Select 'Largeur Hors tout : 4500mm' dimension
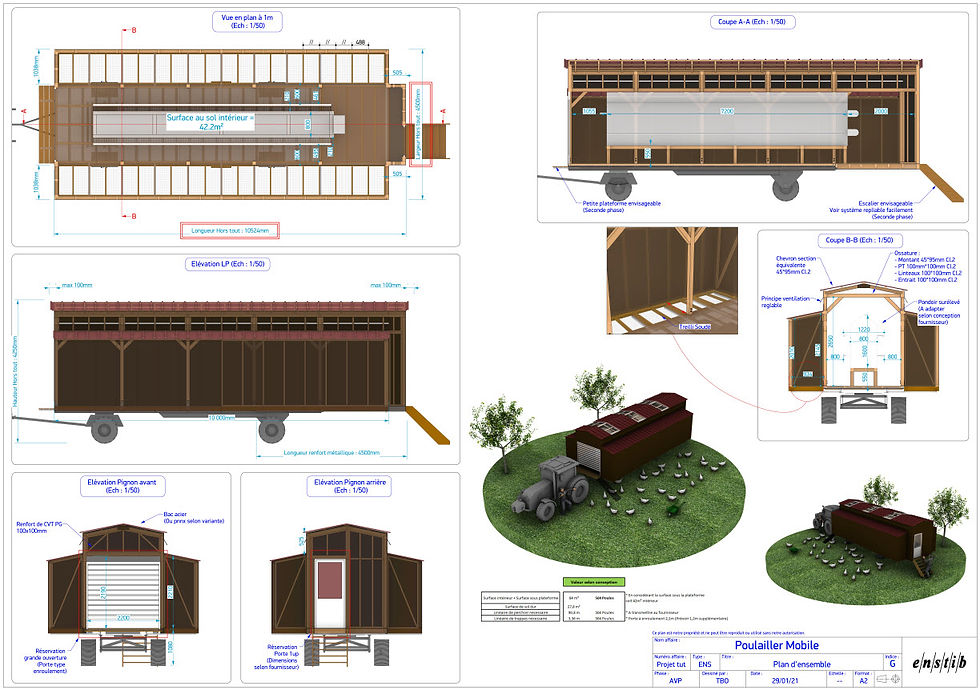The image size is (980, 689). [420, 124]
